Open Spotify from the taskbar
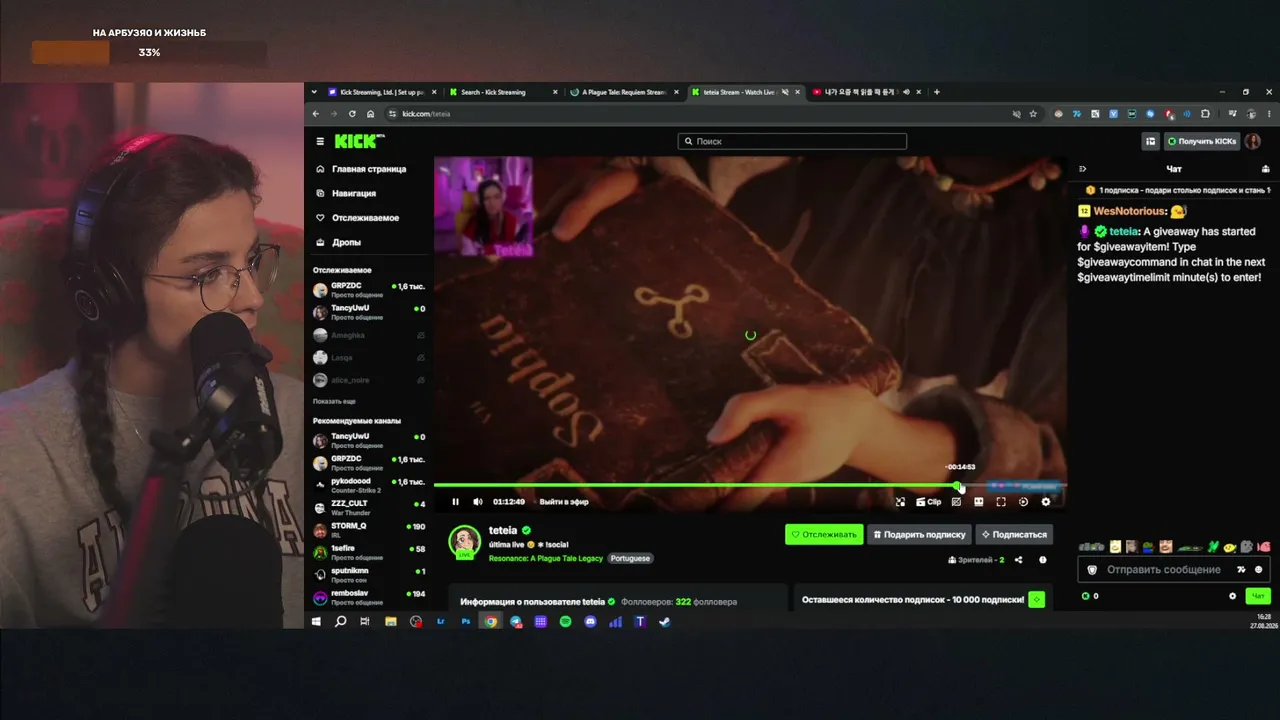Screen dimensions: 1280x720 coord(565,621)
